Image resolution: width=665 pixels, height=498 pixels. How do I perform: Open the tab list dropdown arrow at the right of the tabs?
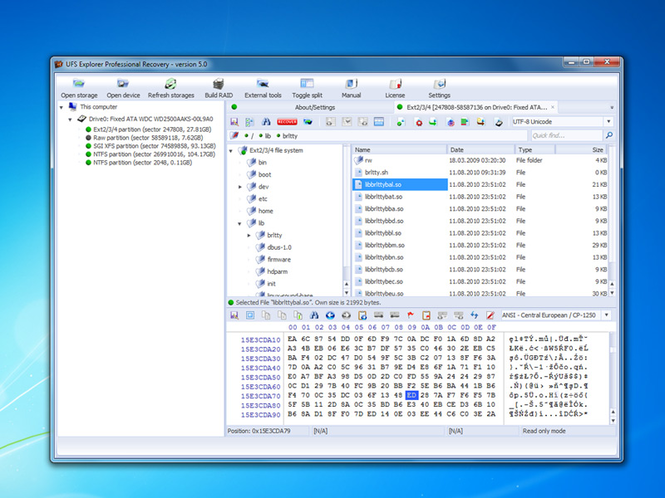[x=612, y=108]
